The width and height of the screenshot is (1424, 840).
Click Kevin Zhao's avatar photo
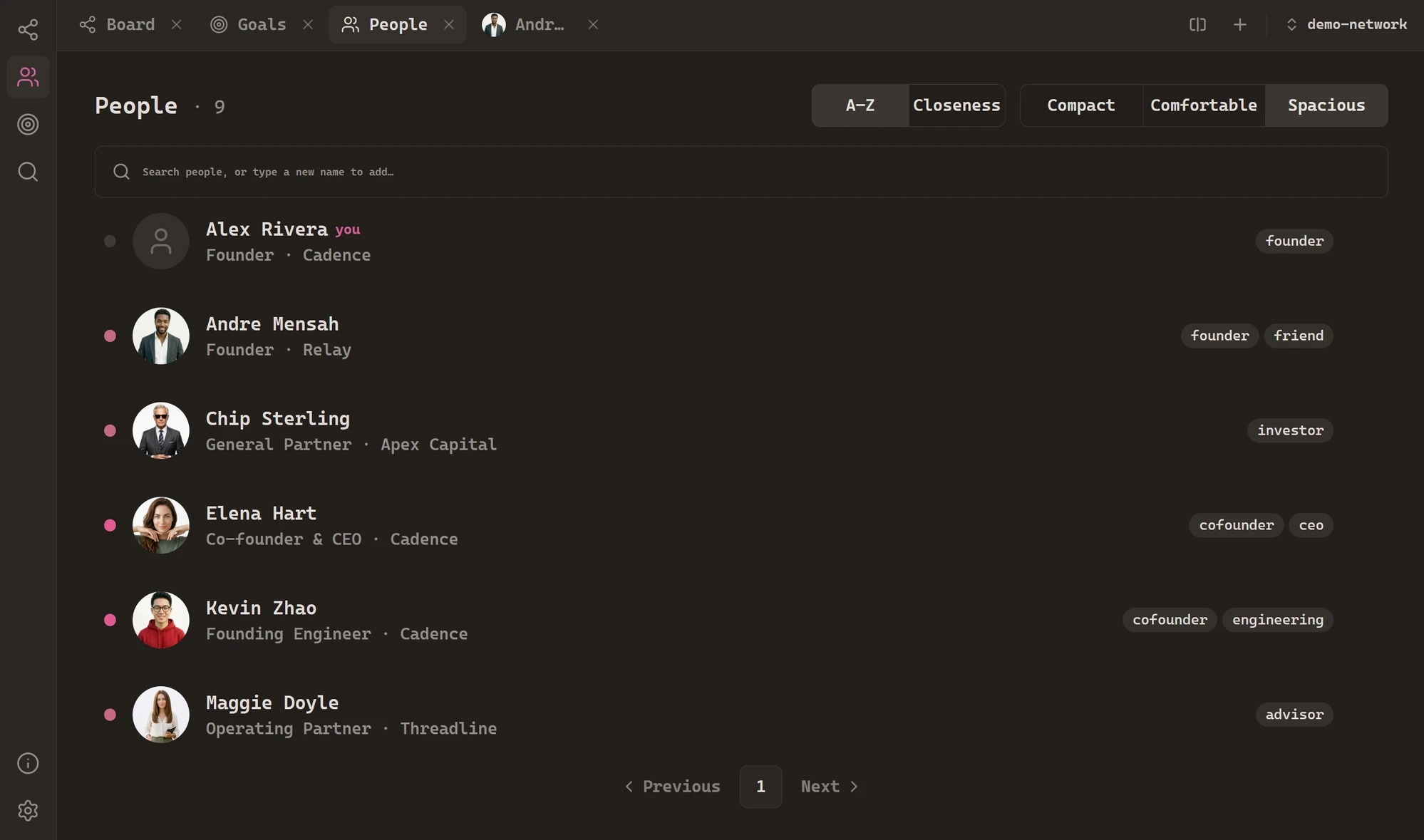(161, 620)
